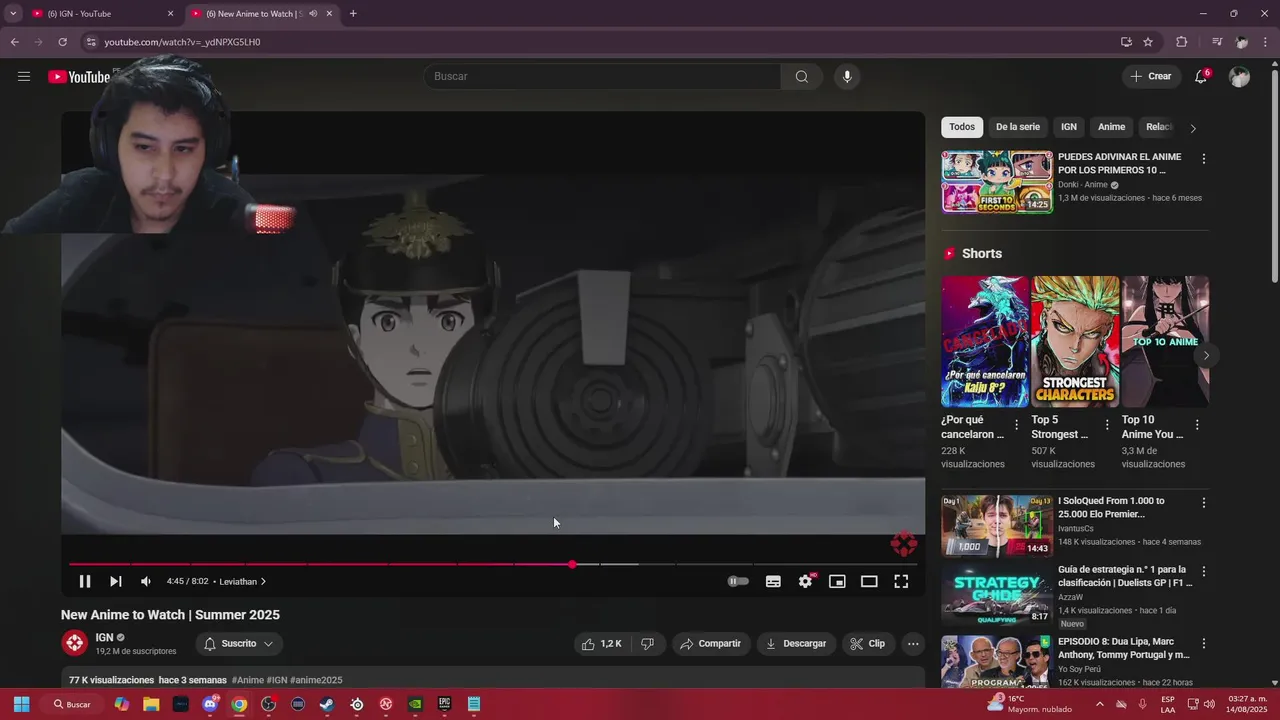
Task: Open Steam from the taskbar
Action: pyautogui.click(x=327, y=704)
